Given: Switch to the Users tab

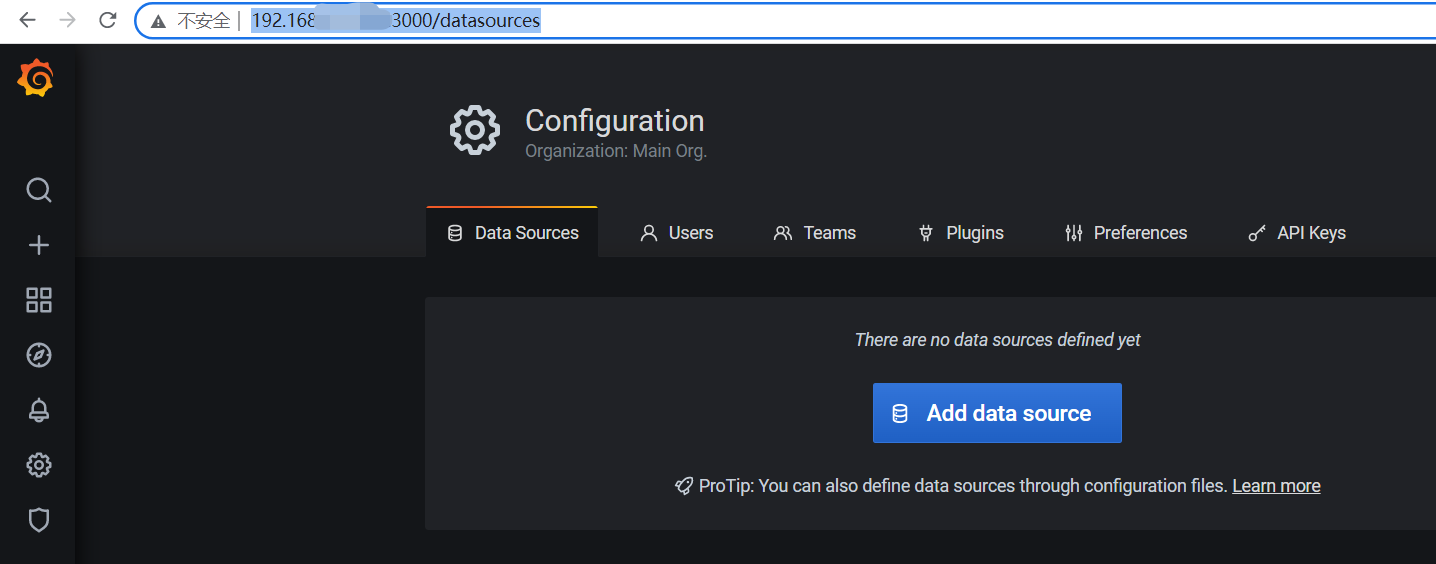Looking at the screenshot, I should coord(677,233).
